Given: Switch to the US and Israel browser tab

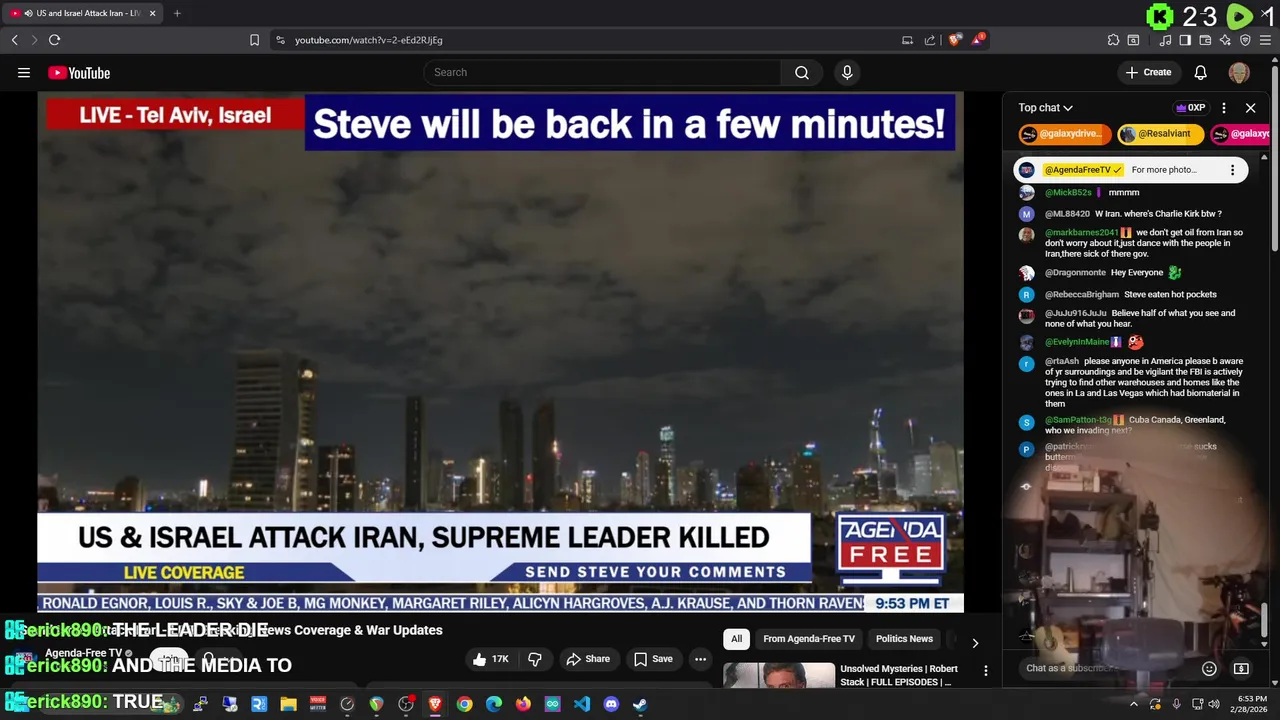Looking at the screenshot, I should [82, 13].
